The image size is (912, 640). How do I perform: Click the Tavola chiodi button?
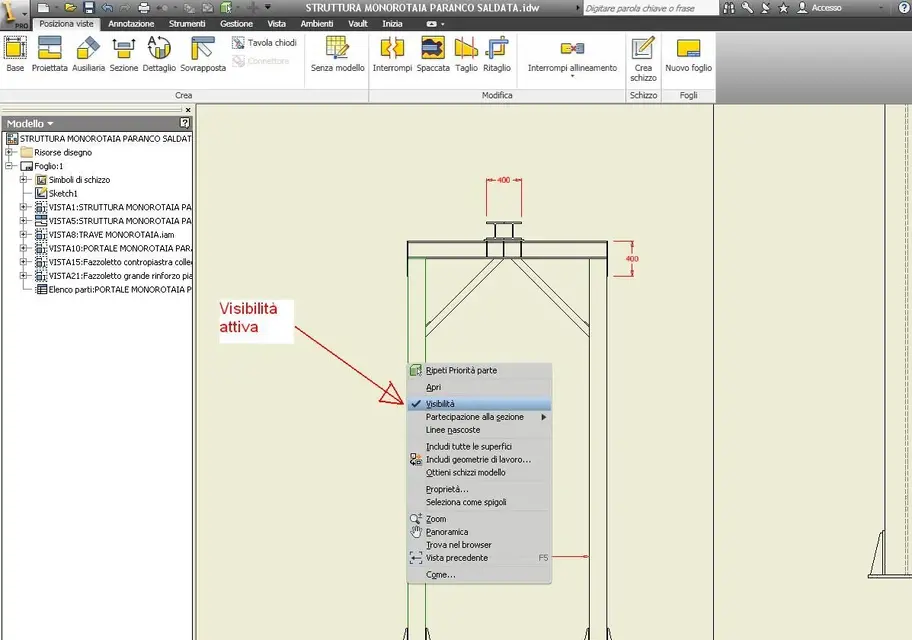pos(264,43)
